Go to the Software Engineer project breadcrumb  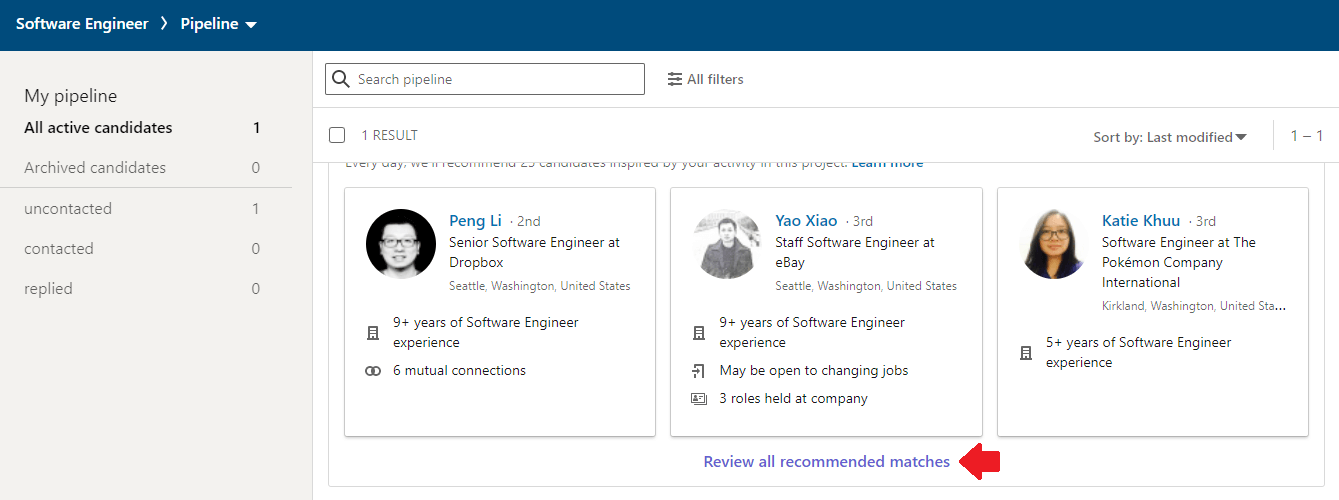(x=82, y=24)
